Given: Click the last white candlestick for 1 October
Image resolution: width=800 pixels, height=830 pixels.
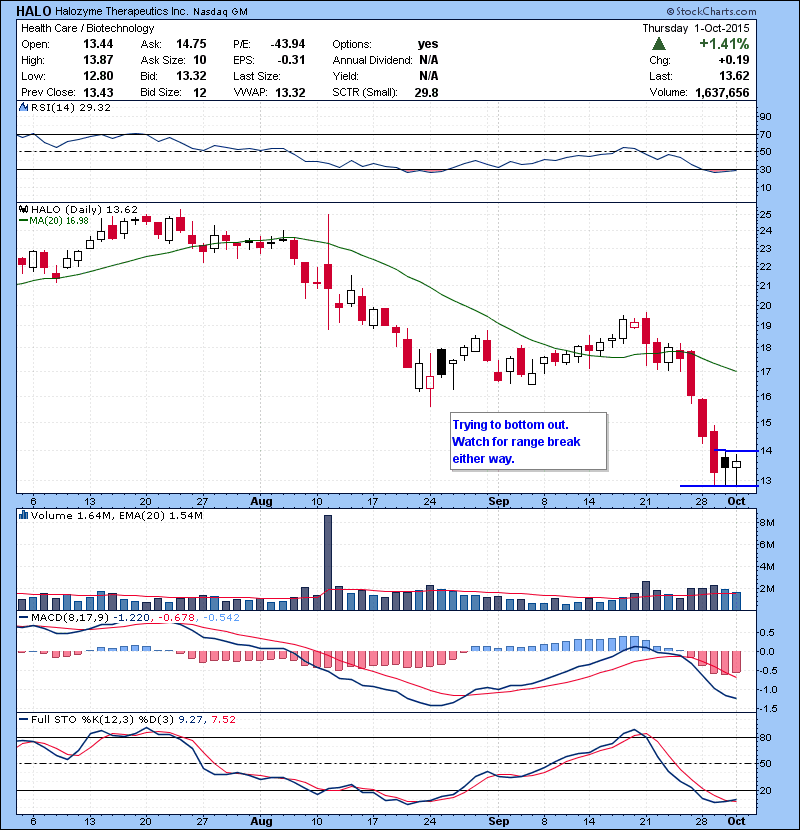Looking at the screenshot, I should point(736,464).
